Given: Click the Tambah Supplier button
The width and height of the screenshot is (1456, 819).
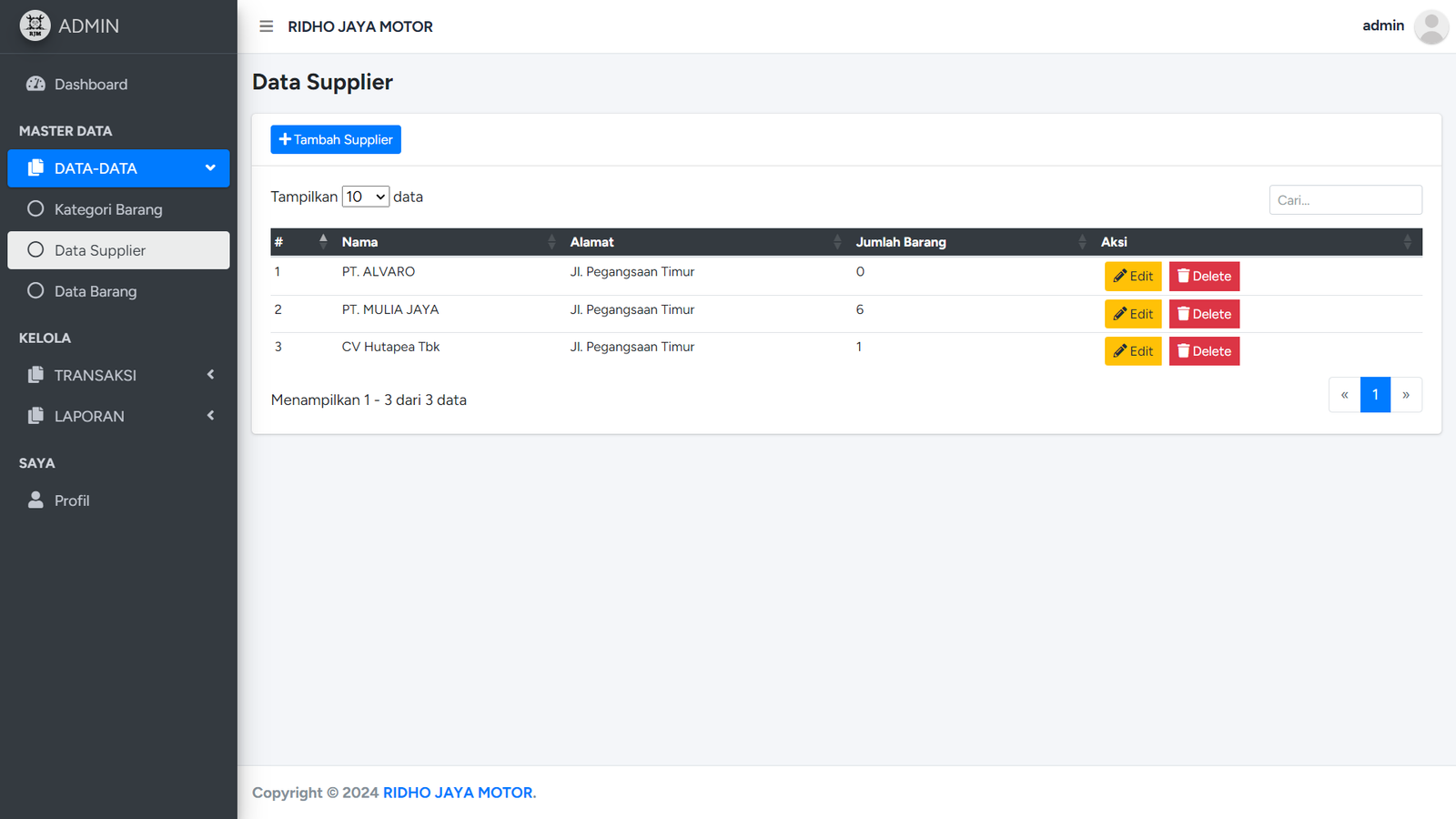Looking at the screenshot, I should click(336, 139).
